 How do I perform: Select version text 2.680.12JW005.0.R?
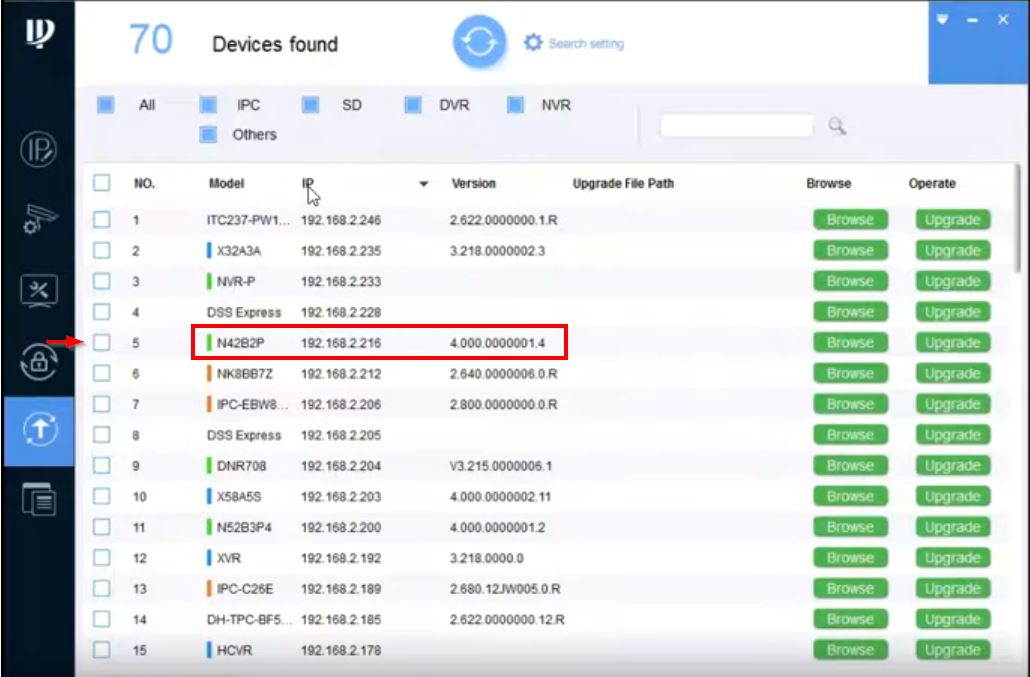[x=505, y=589]
